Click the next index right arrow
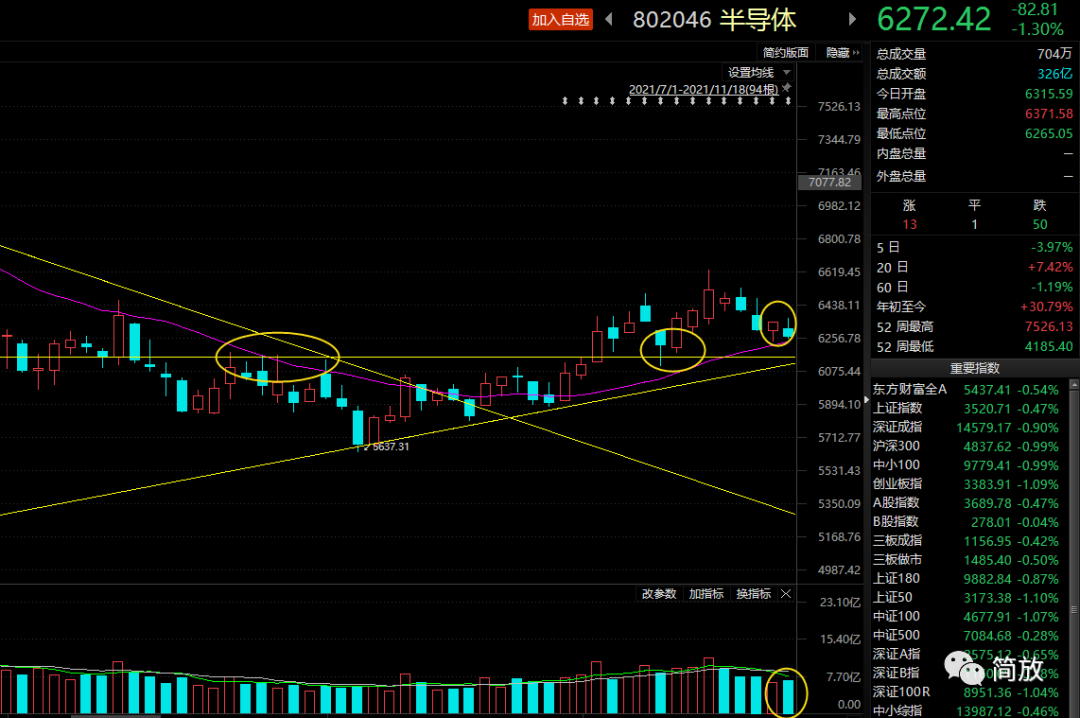Image resolution: width=1080 pixels, height=718 pixels. [x=852, y=19]
